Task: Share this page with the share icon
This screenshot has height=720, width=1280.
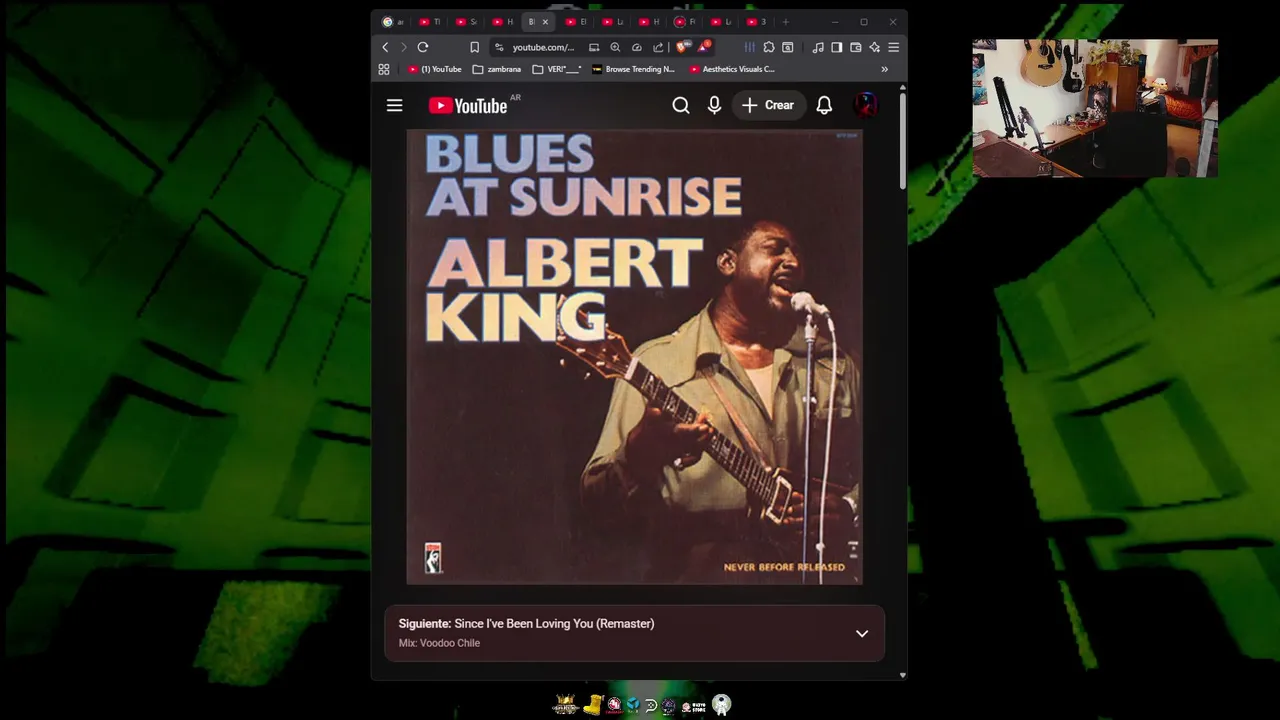Action: pos(658,47)
